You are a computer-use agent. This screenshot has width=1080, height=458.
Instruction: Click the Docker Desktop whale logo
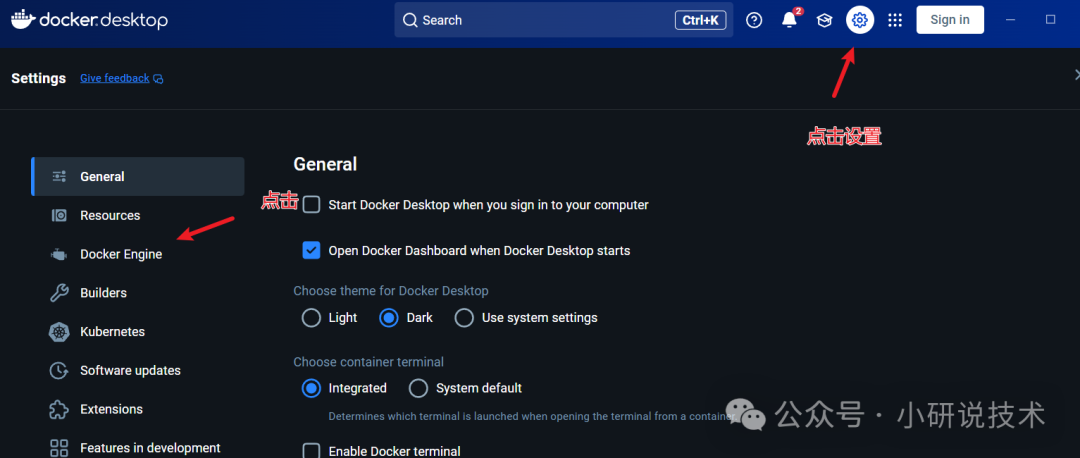tap(23, 19)
